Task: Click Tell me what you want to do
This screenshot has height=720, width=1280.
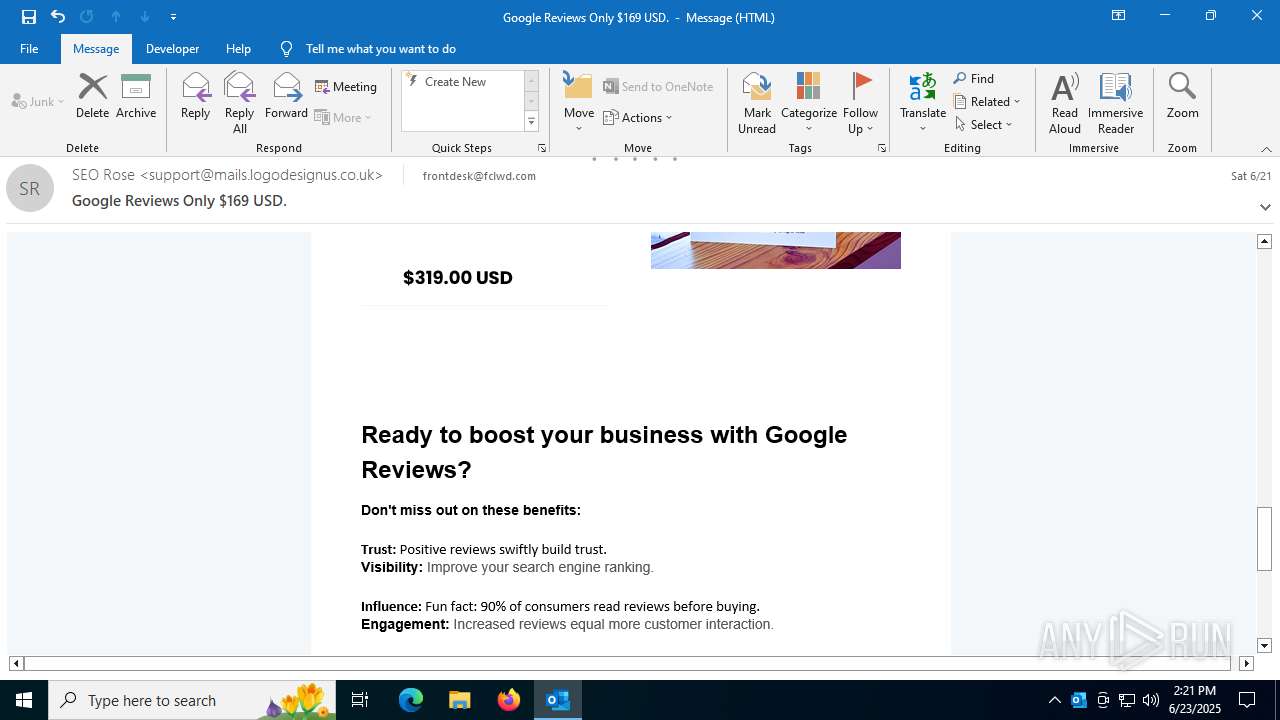Action: (x=380, y=48)
